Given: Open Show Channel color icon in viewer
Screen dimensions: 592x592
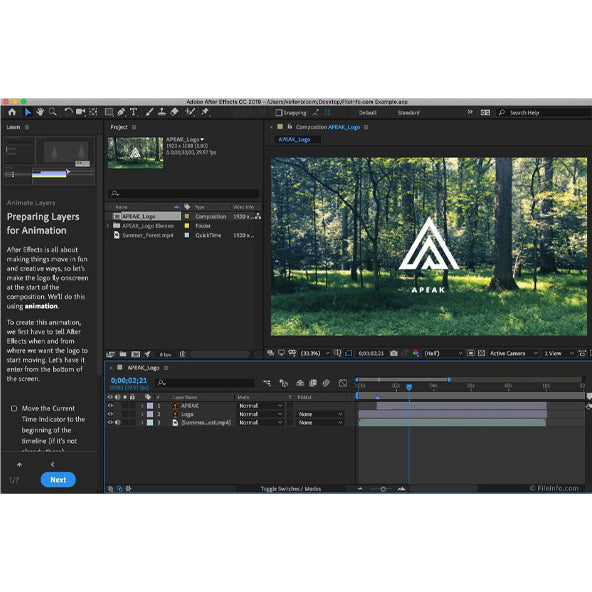Looking at the screenshot, I should coord(416,353).
